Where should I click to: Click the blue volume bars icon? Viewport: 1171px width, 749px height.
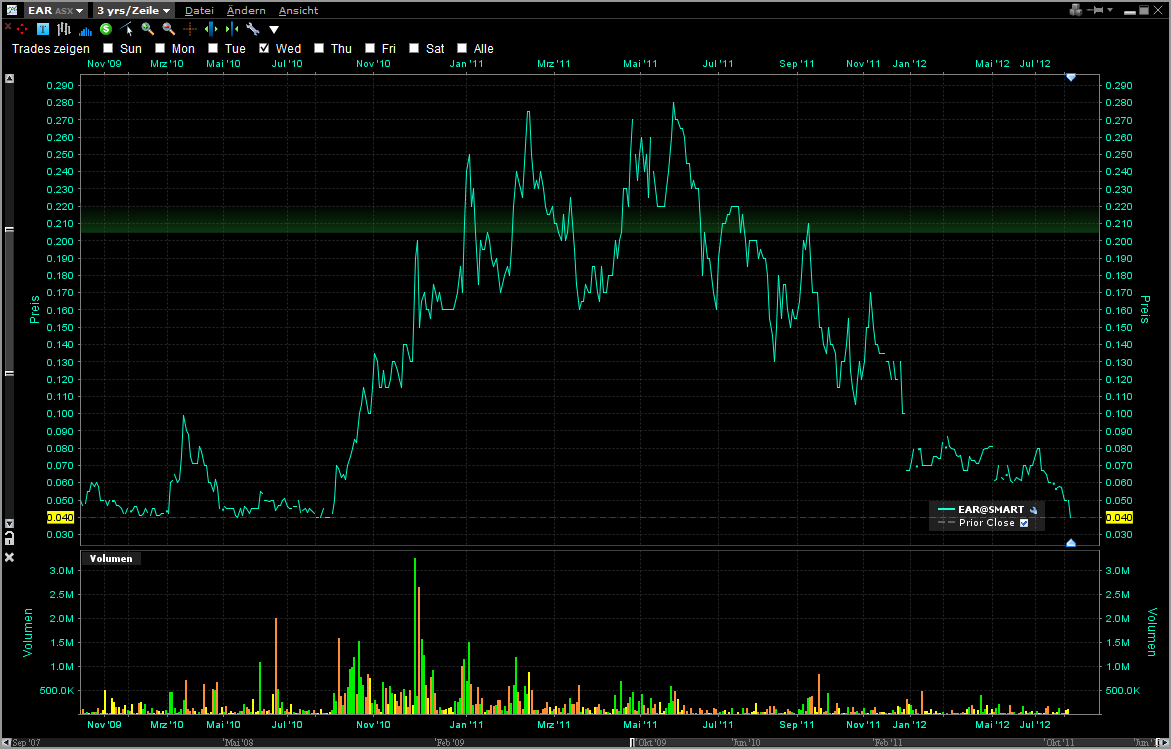click(x=85, y=30)
